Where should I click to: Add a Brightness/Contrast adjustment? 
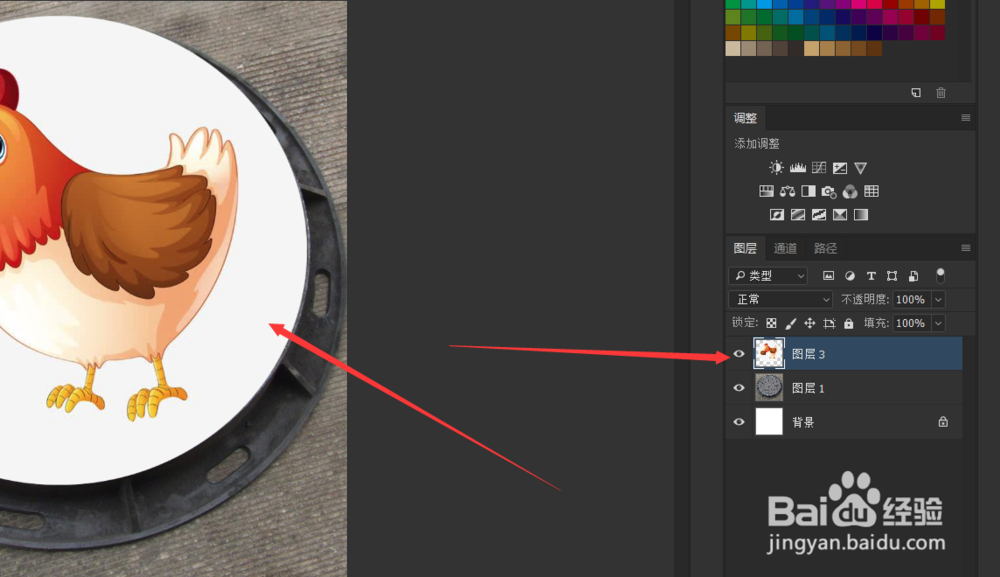[x=776, y=168]
